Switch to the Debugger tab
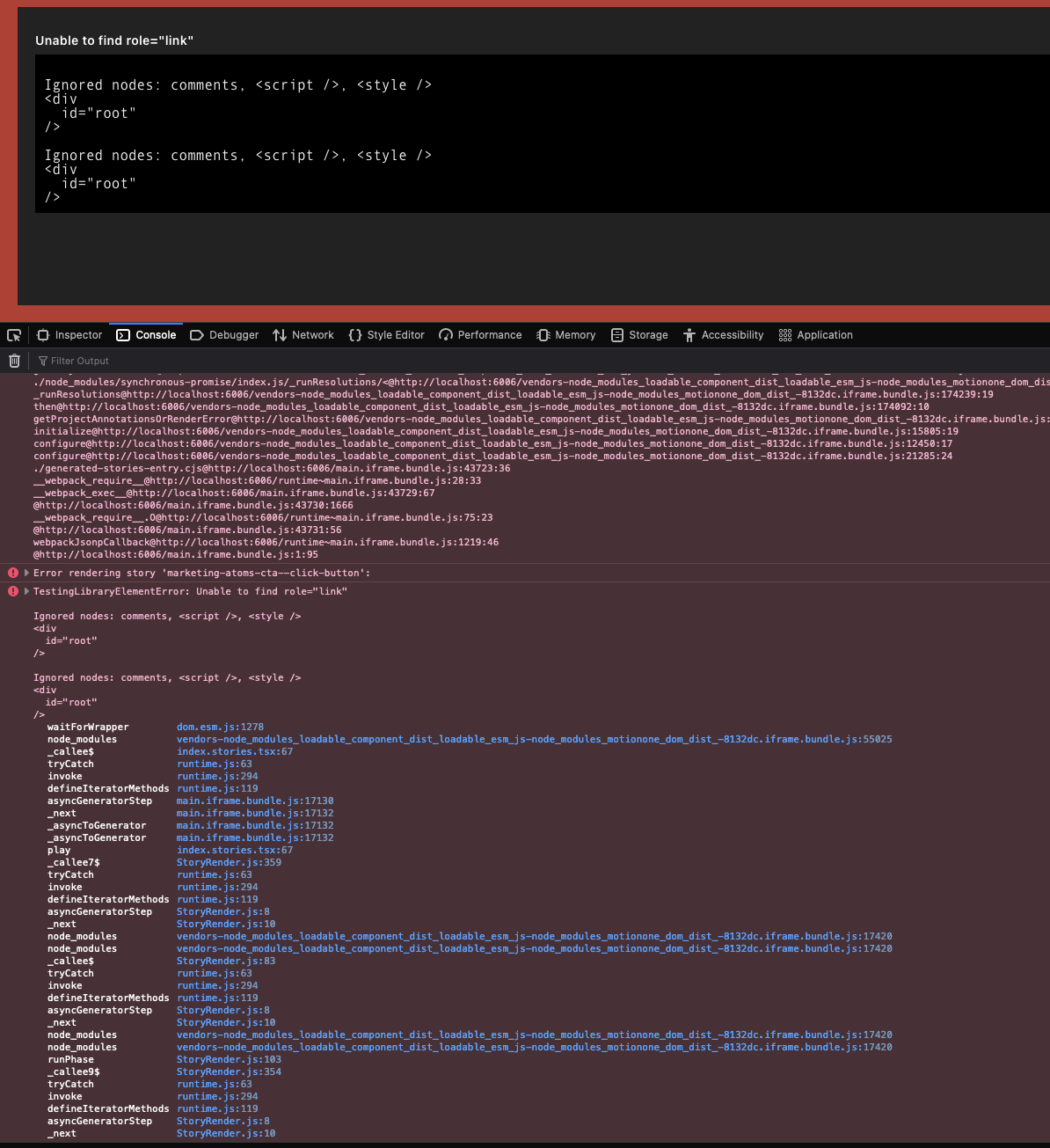 click(x=224, y=335)
